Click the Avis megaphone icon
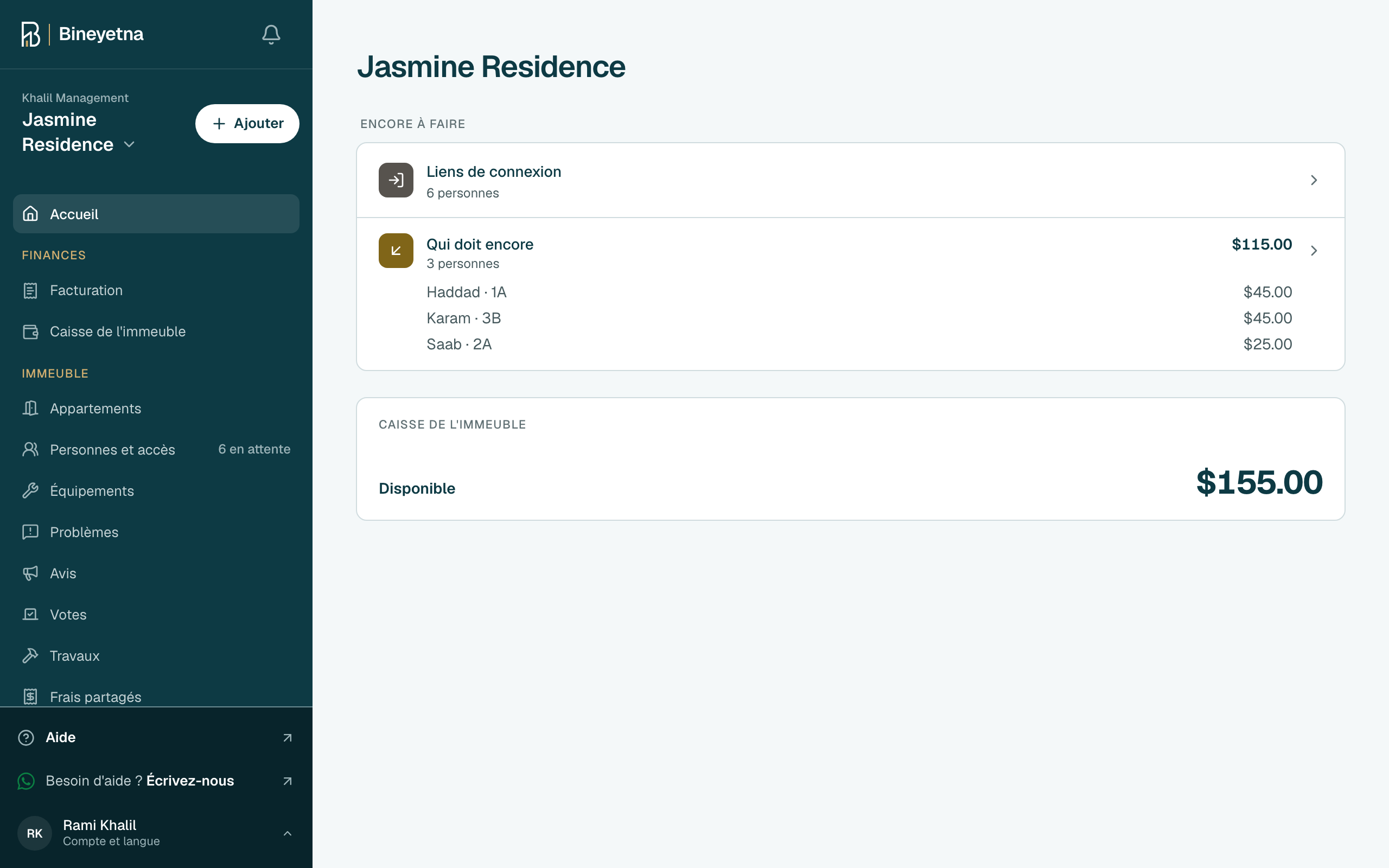Image resolution: width=1389 pixels, height=868 pixels. click(x=30, y=573)
